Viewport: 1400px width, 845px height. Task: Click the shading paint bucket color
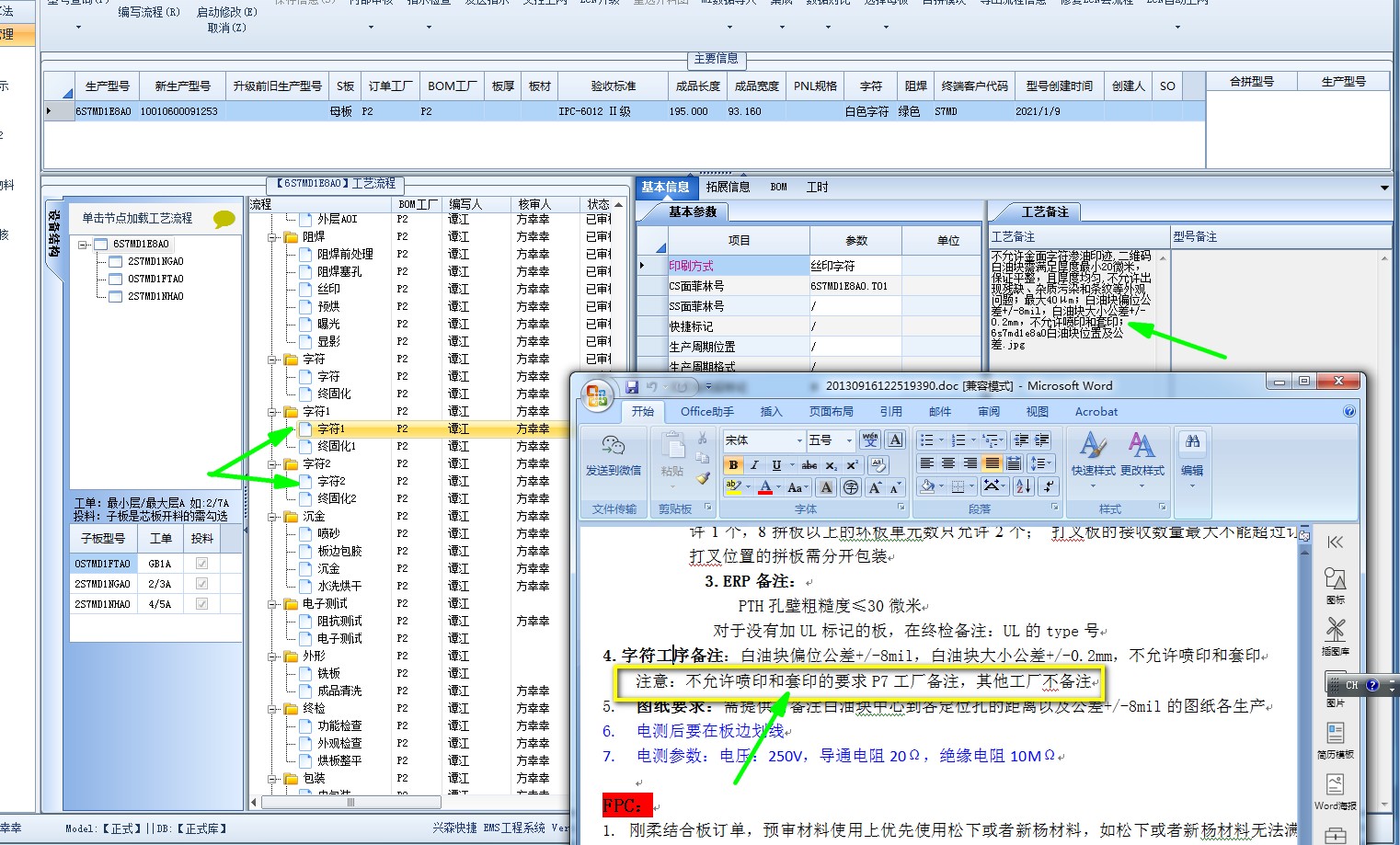click(x=928, y=485)
